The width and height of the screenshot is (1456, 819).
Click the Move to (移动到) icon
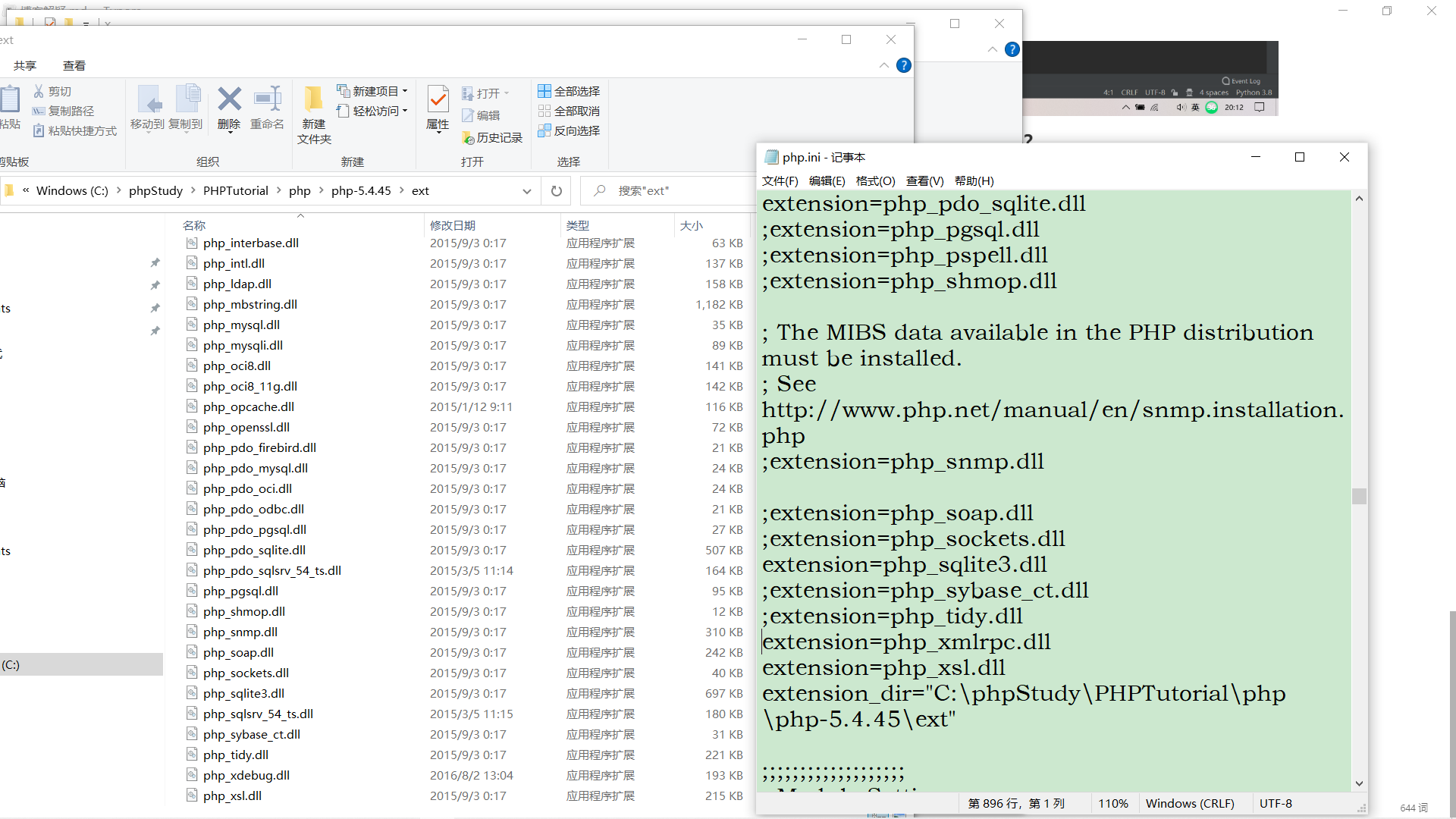point(148,100)
